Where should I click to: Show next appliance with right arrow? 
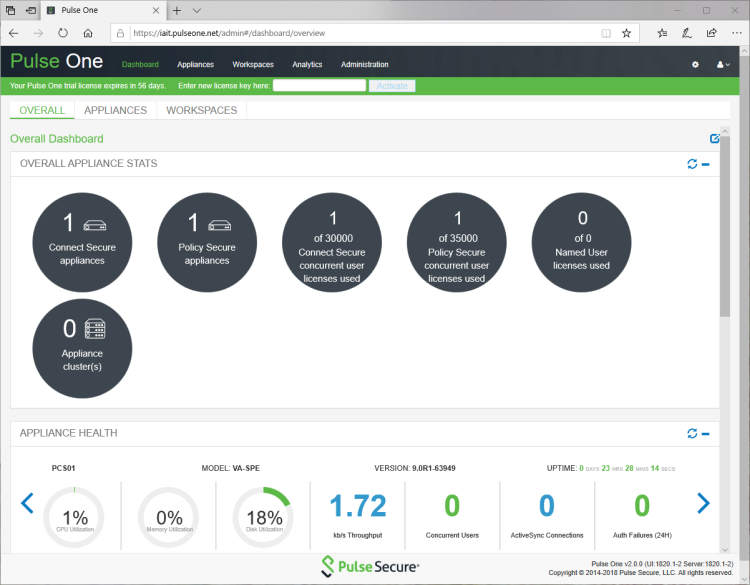[703, 503]
